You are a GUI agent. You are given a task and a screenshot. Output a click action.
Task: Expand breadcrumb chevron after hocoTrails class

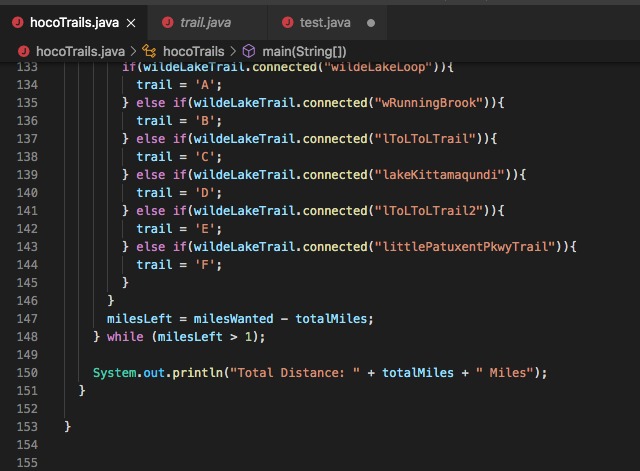[x=233, y=51]
